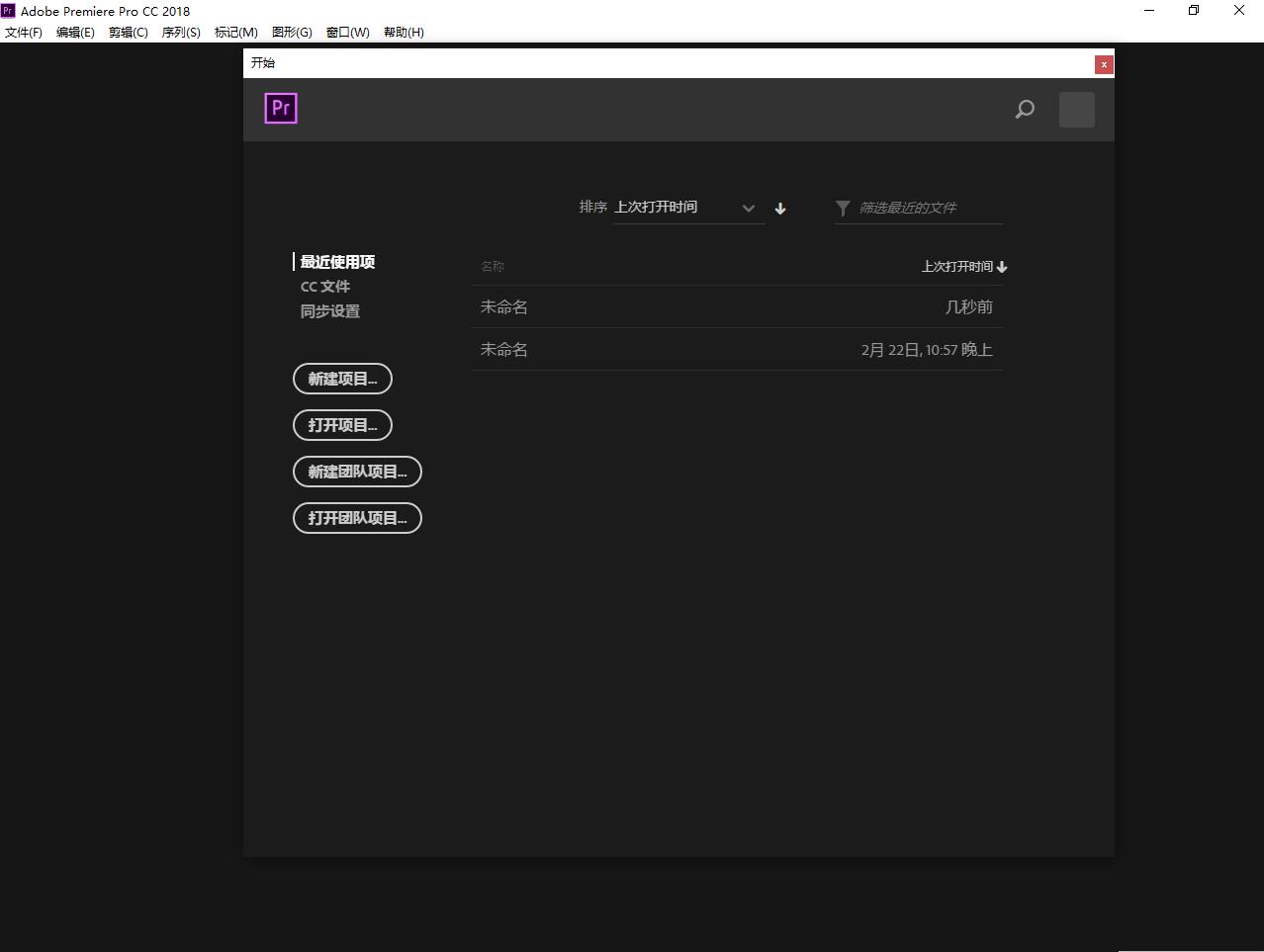Screen dimensions: 1264x952
Task: Click the profile avatar in the top-right corner
Action: pyautogui.click(x=1076, y=110)
